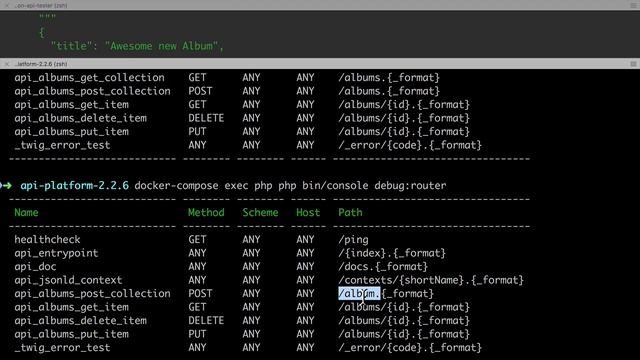Click the Scheme column header

click(260, 212)
